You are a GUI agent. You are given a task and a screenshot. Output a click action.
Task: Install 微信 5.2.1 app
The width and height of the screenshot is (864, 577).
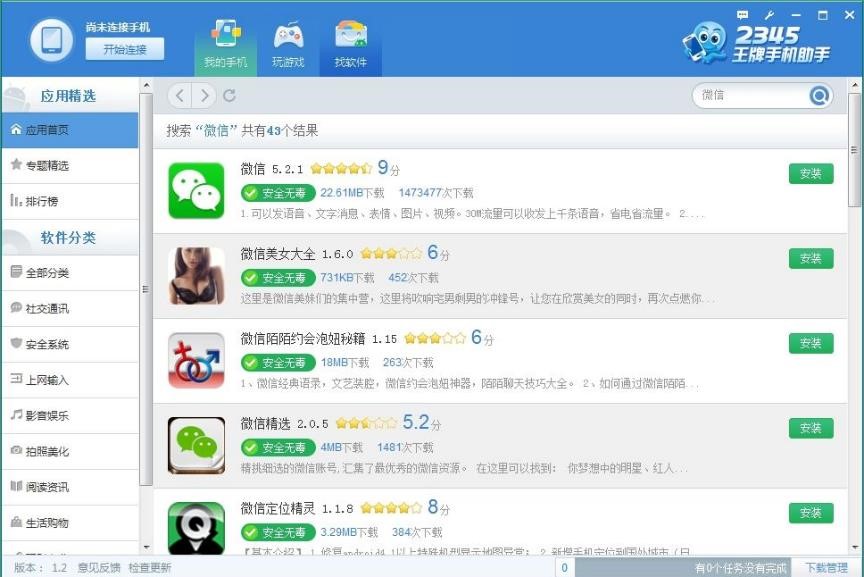[x=810, y=173]
